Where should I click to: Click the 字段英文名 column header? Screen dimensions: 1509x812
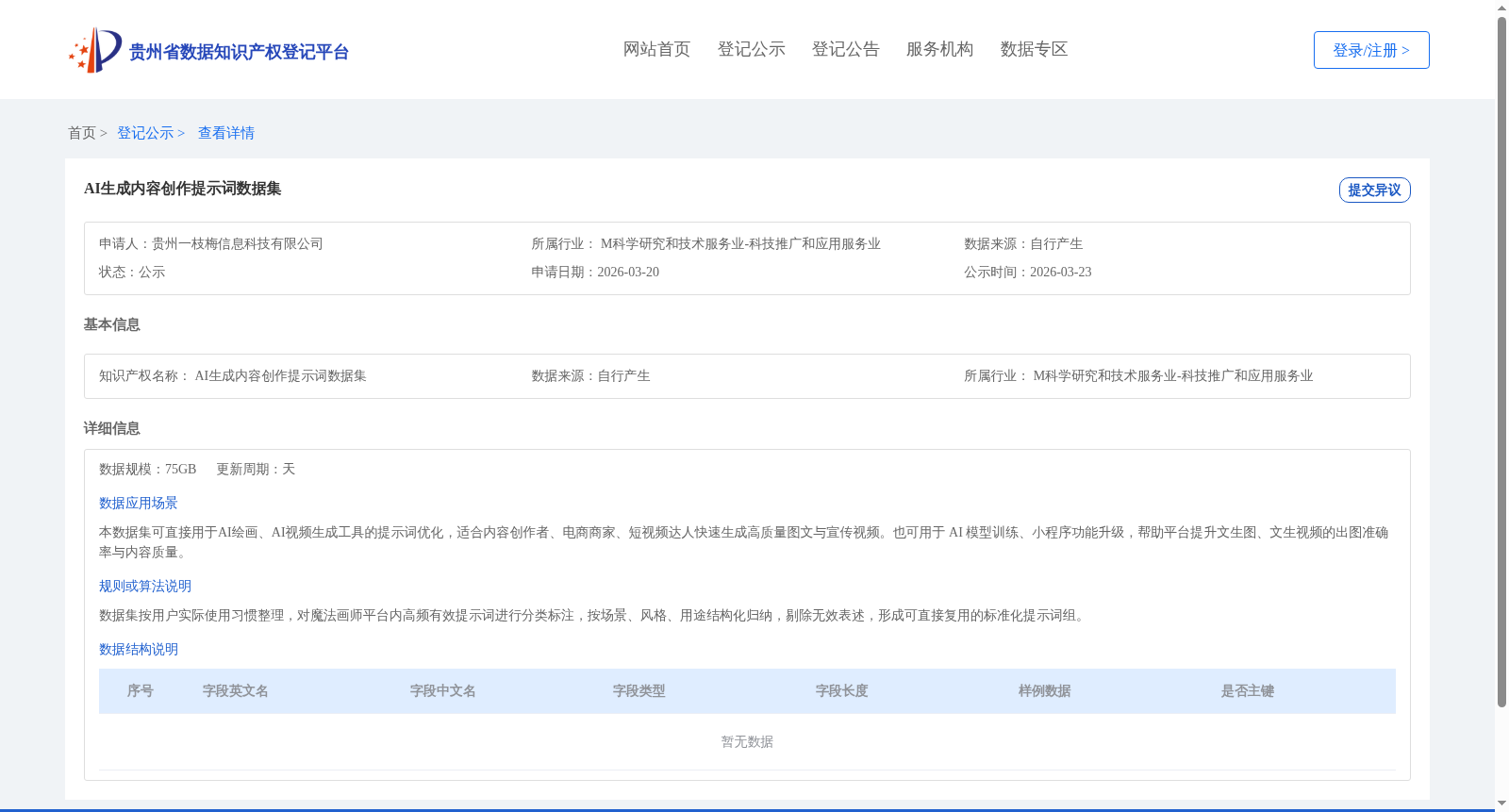236,691
